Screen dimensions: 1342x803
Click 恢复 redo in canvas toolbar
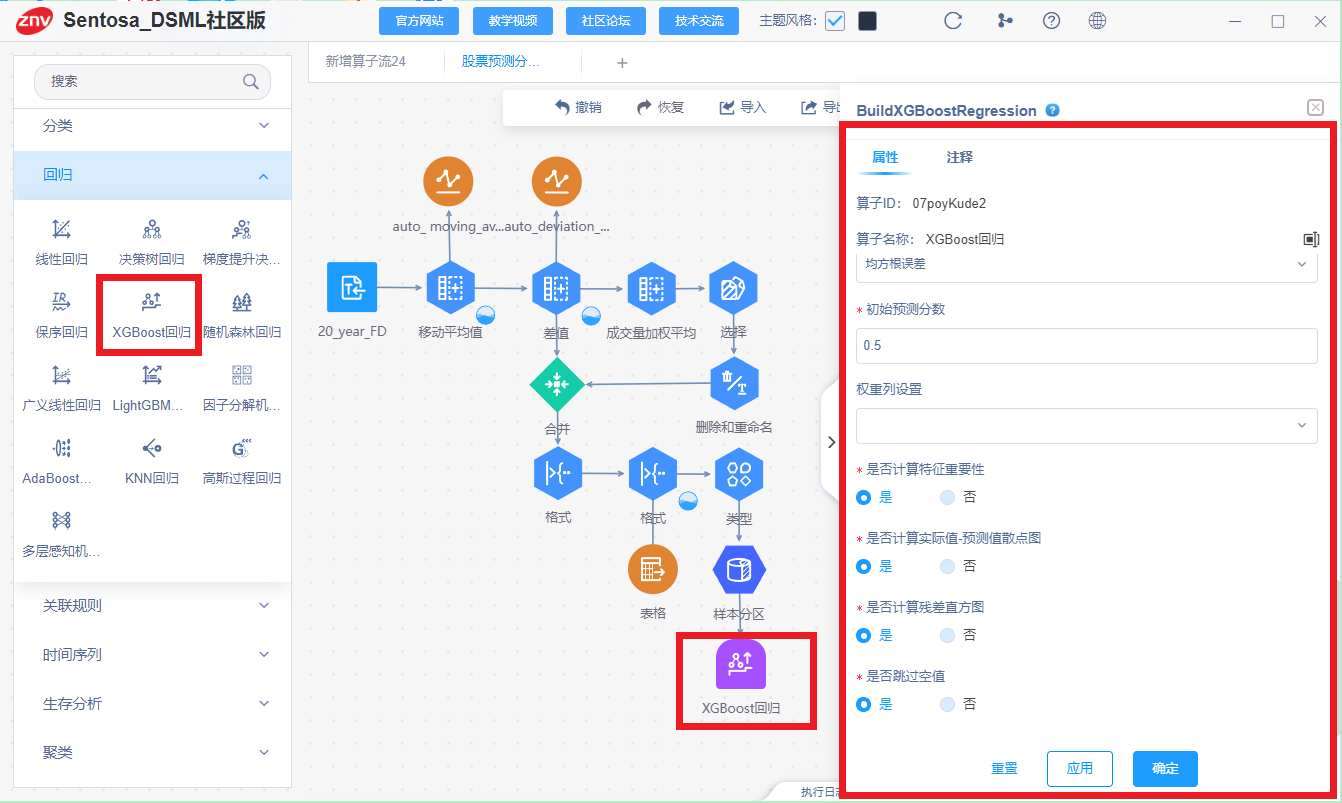[x=660, y=107]
